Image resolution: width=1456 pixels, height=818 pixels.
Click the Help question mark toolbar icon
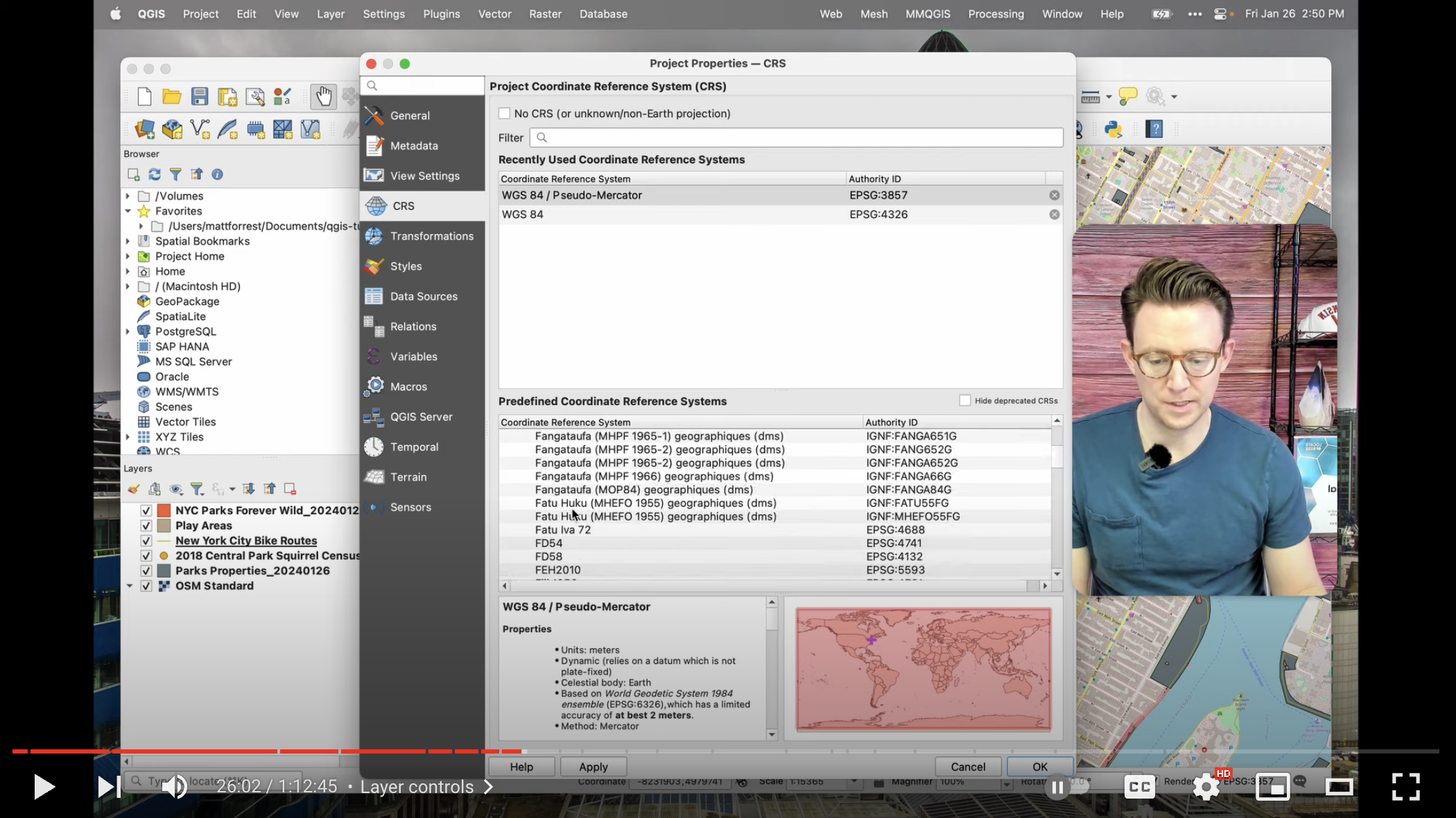coord(1154,129)
